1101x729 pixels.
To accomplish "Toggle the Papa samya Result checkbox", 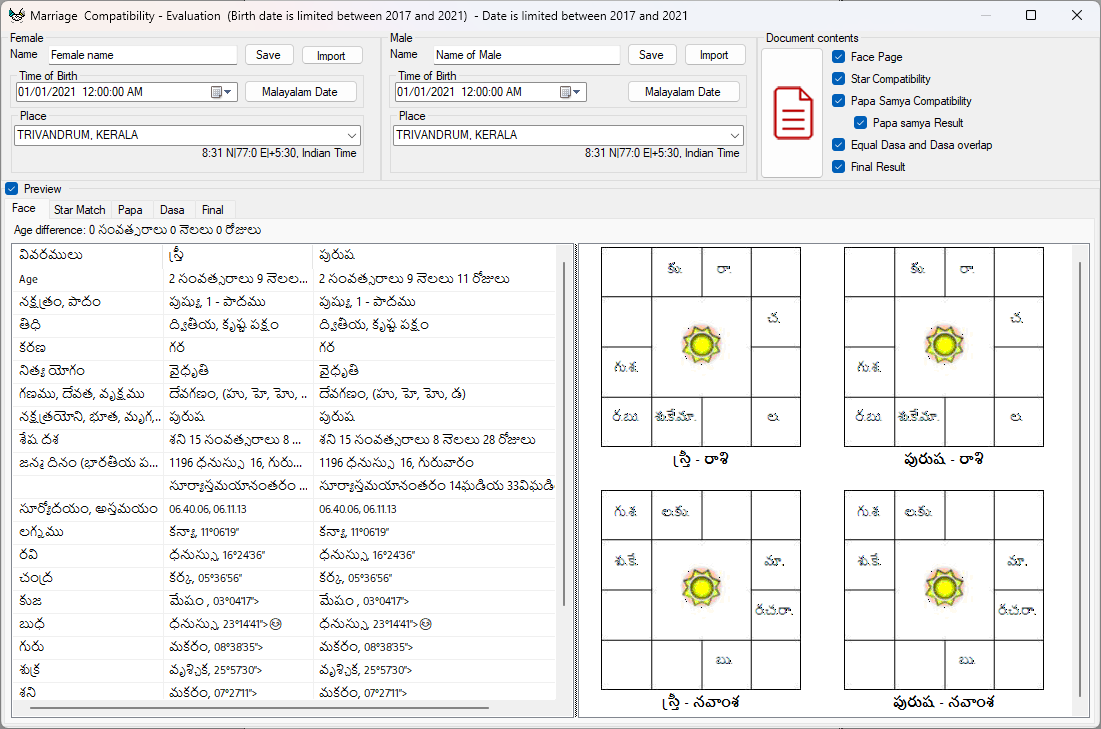I will (860, 123).
